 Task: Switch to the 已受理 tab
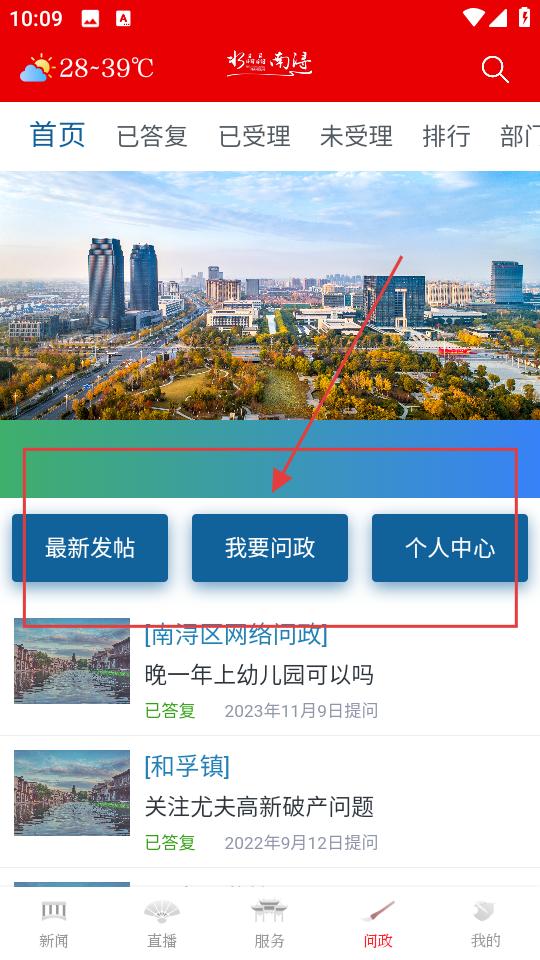(254, 136)
